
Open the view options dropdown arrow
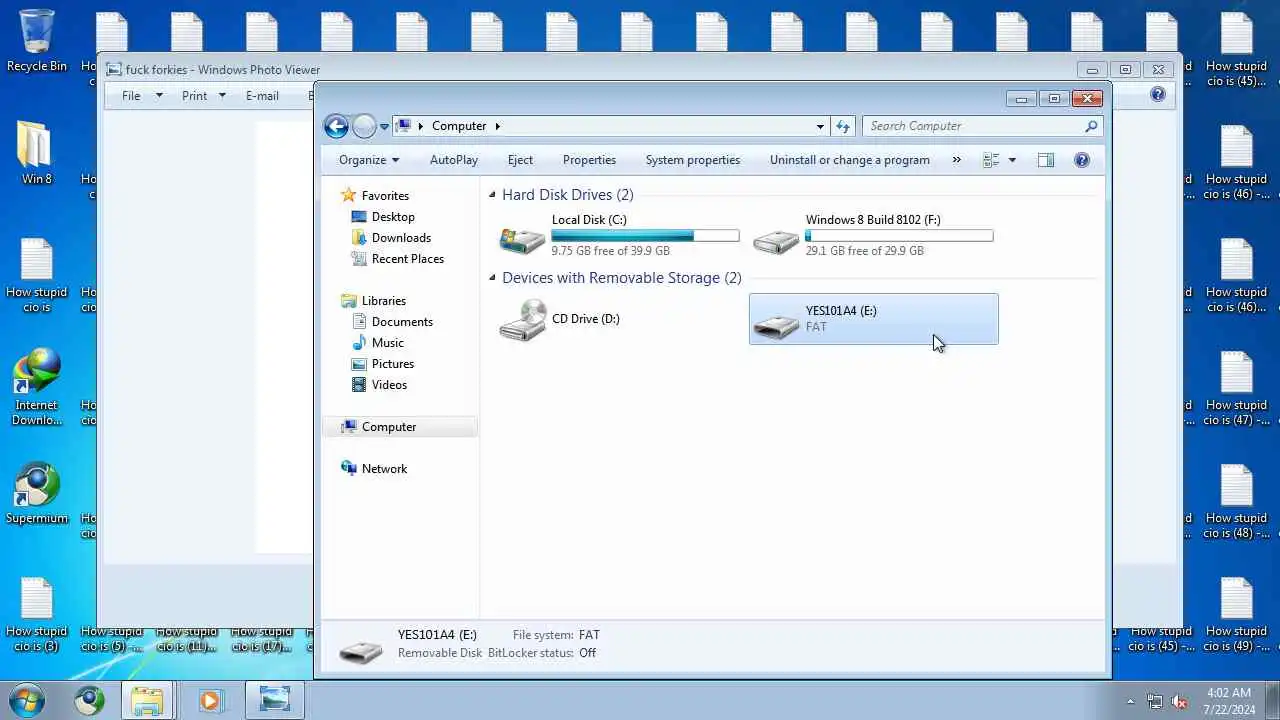pos(1012,160)
